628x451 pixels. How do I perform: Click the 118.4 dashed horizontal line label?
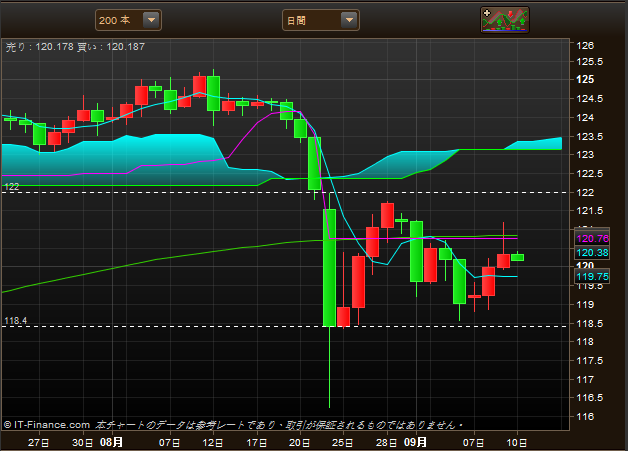tap(16, 321)
